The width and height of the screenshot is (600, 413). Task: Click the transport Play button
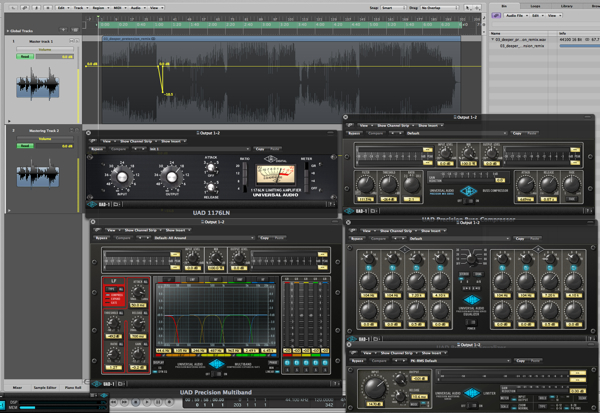[147, 402]
